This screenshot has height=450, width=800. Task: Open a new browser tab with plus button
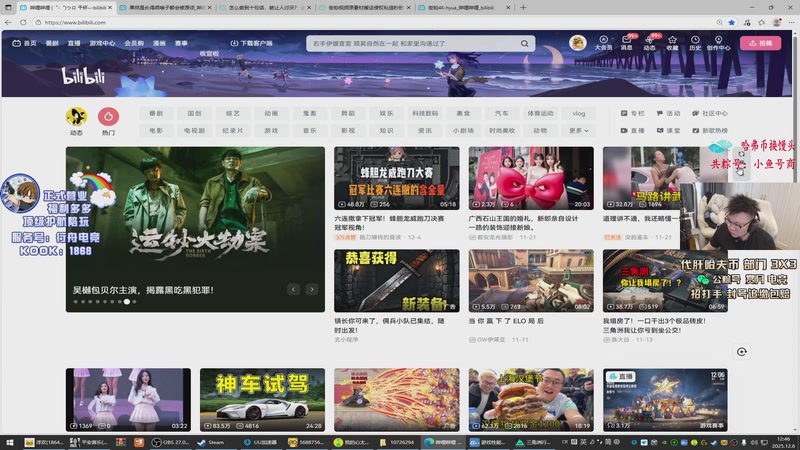[x=523, y=8]
